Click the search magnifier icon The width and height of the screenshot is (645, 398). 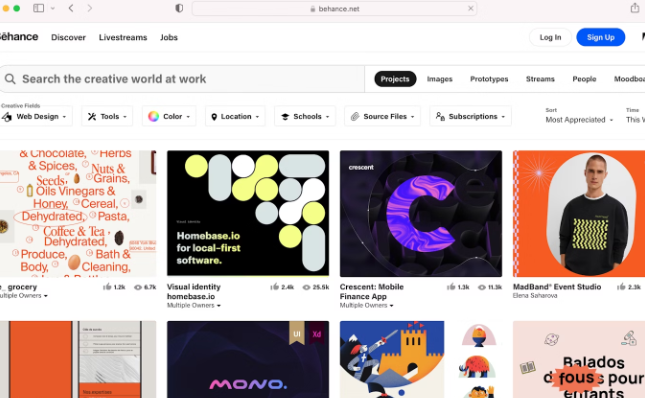(x=10, y=79)
